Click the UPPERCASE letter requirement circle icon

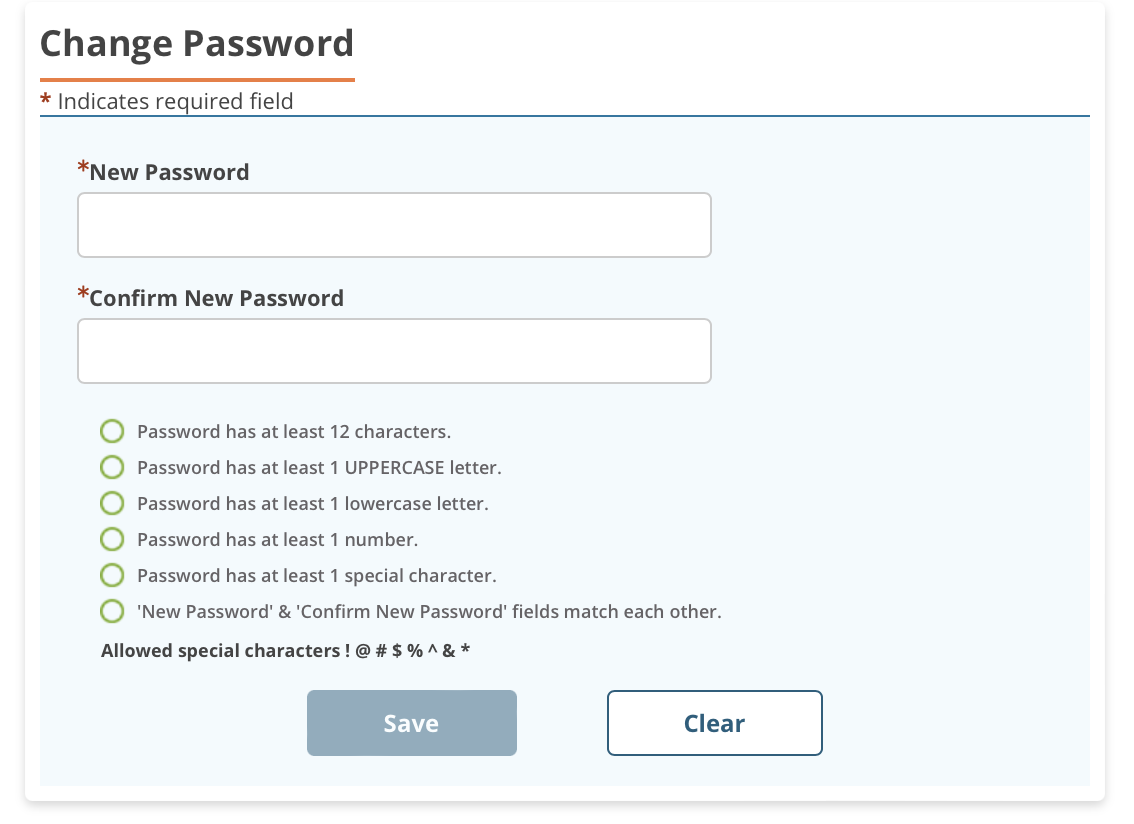[x=113, y=467]
